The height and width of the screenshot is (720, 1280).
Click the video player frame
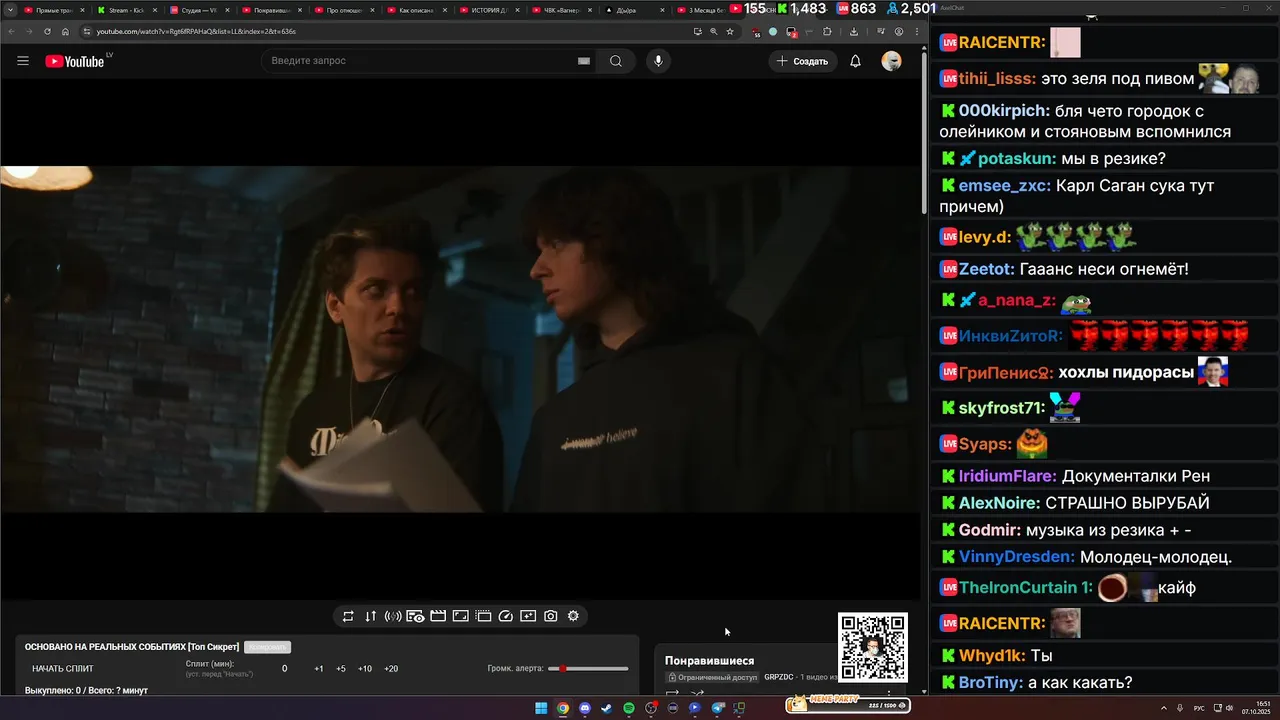[460, 339]
